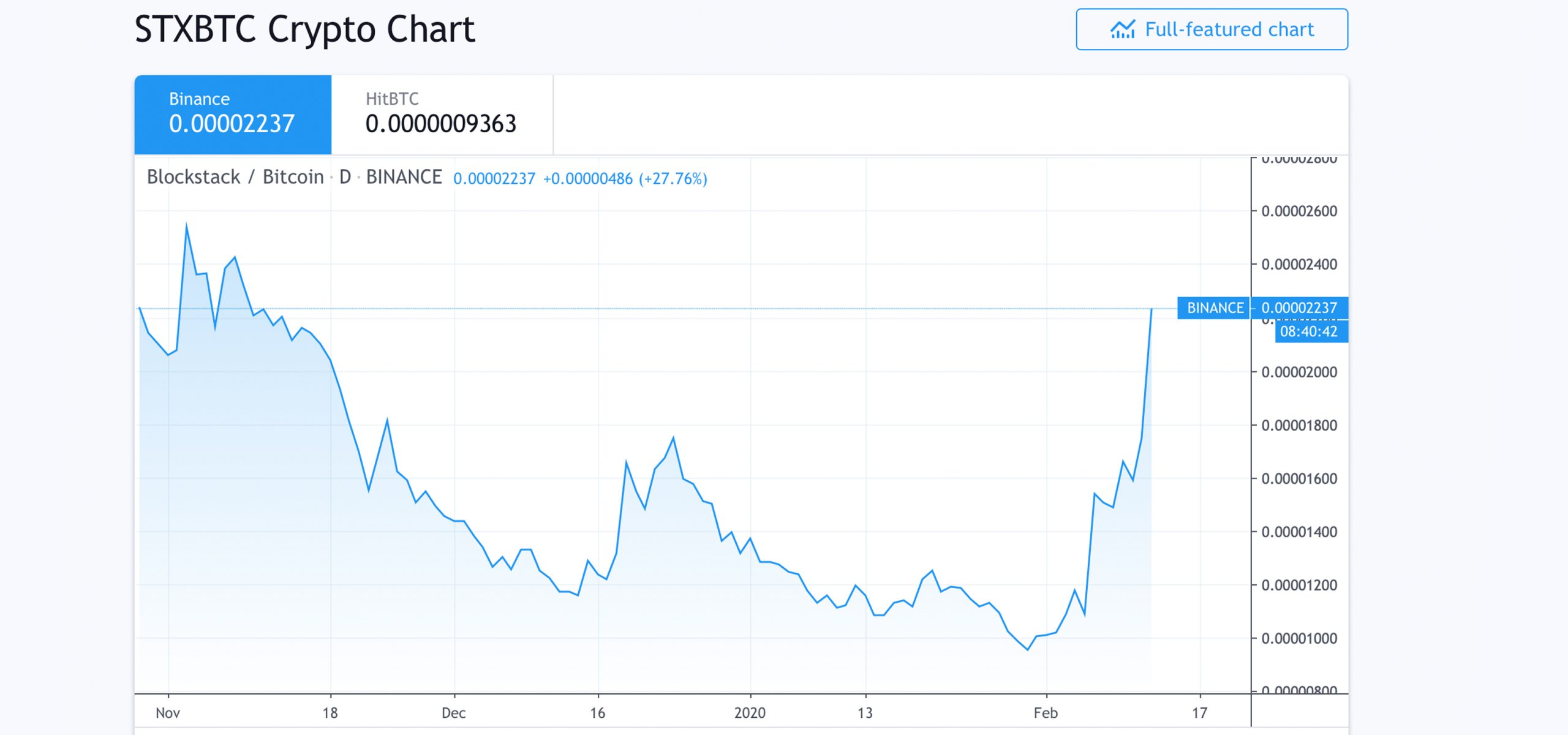Click the percentage change (+27.76%)
1568x735 pixels.
click(673, 179)
